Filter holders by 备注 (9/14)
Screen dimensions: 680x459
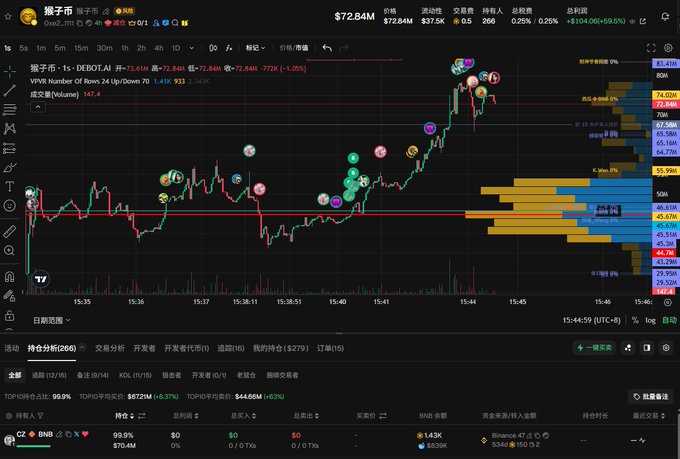(93, 375)
